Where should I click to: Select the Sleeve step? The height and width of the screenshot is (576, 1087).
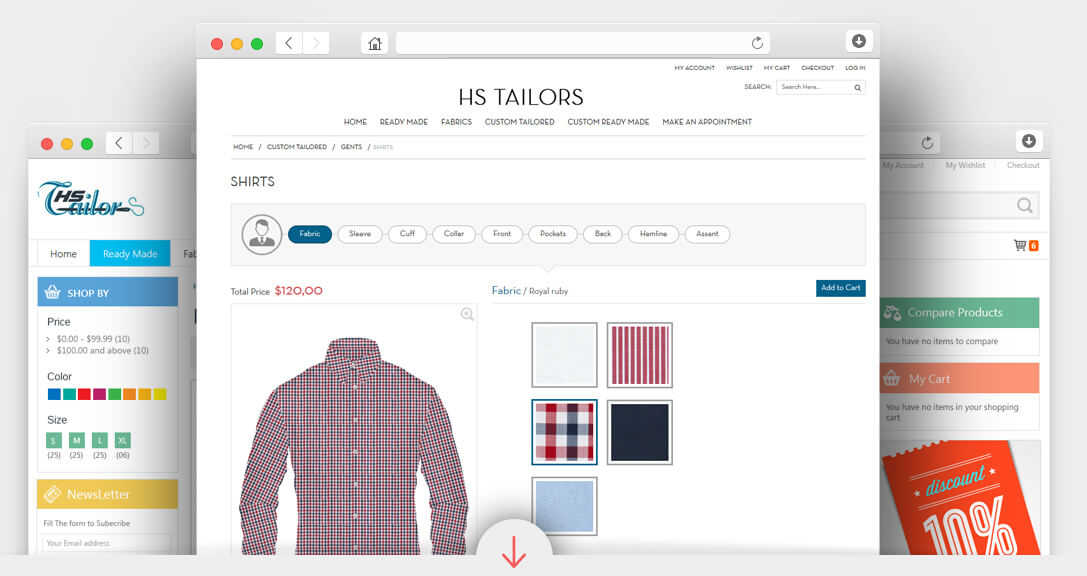point(360,234)
